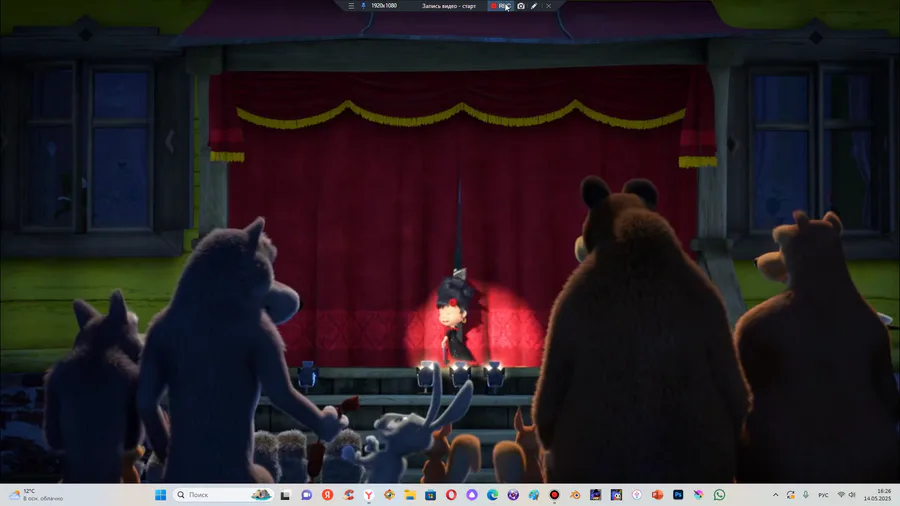Launch Blender from the taskbar
Viewport: 900px width, 506px height.
tap(575, 495)
